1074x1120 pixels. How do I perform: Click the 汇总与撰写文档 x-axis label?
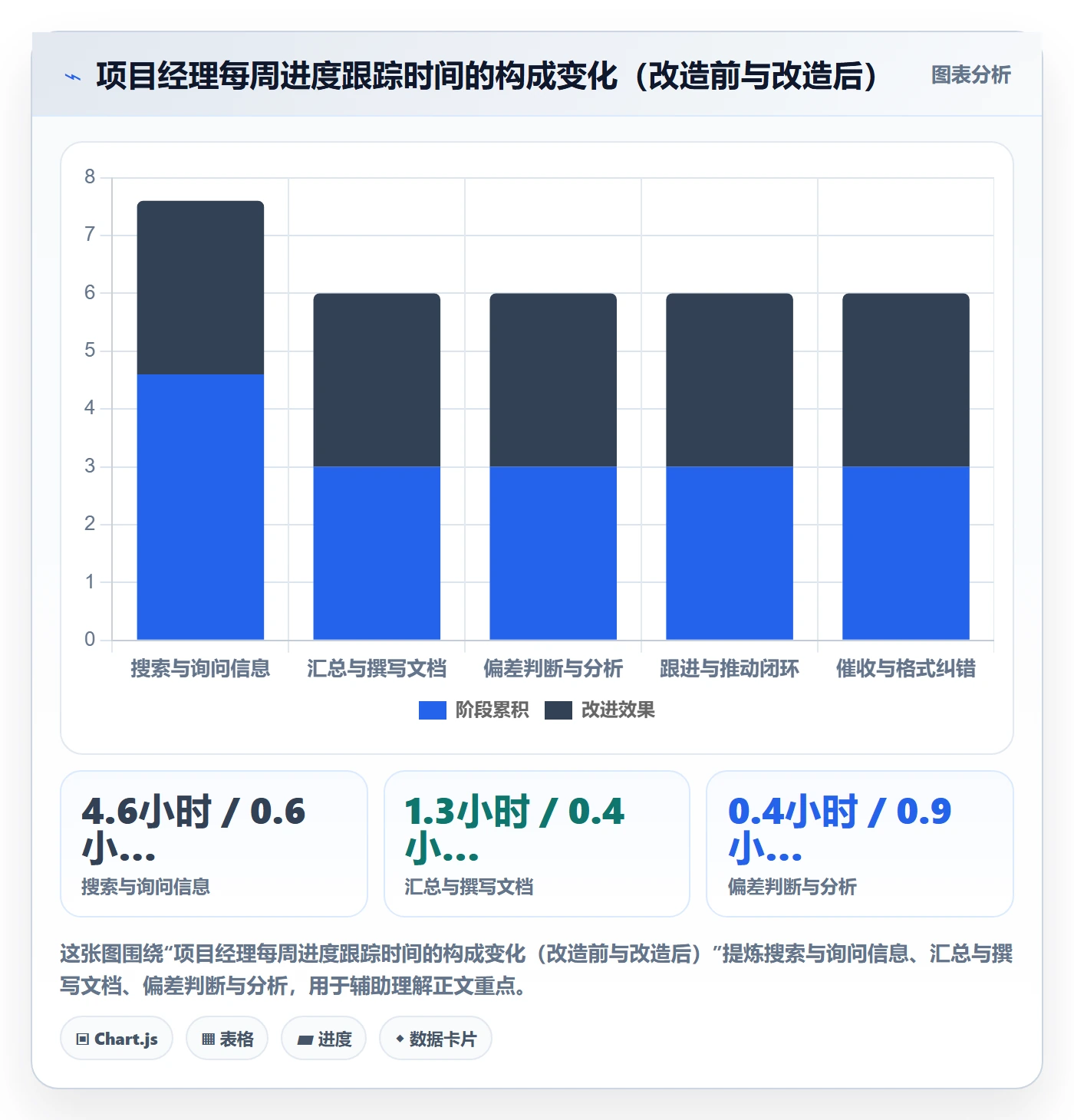[x=377, y=668]
